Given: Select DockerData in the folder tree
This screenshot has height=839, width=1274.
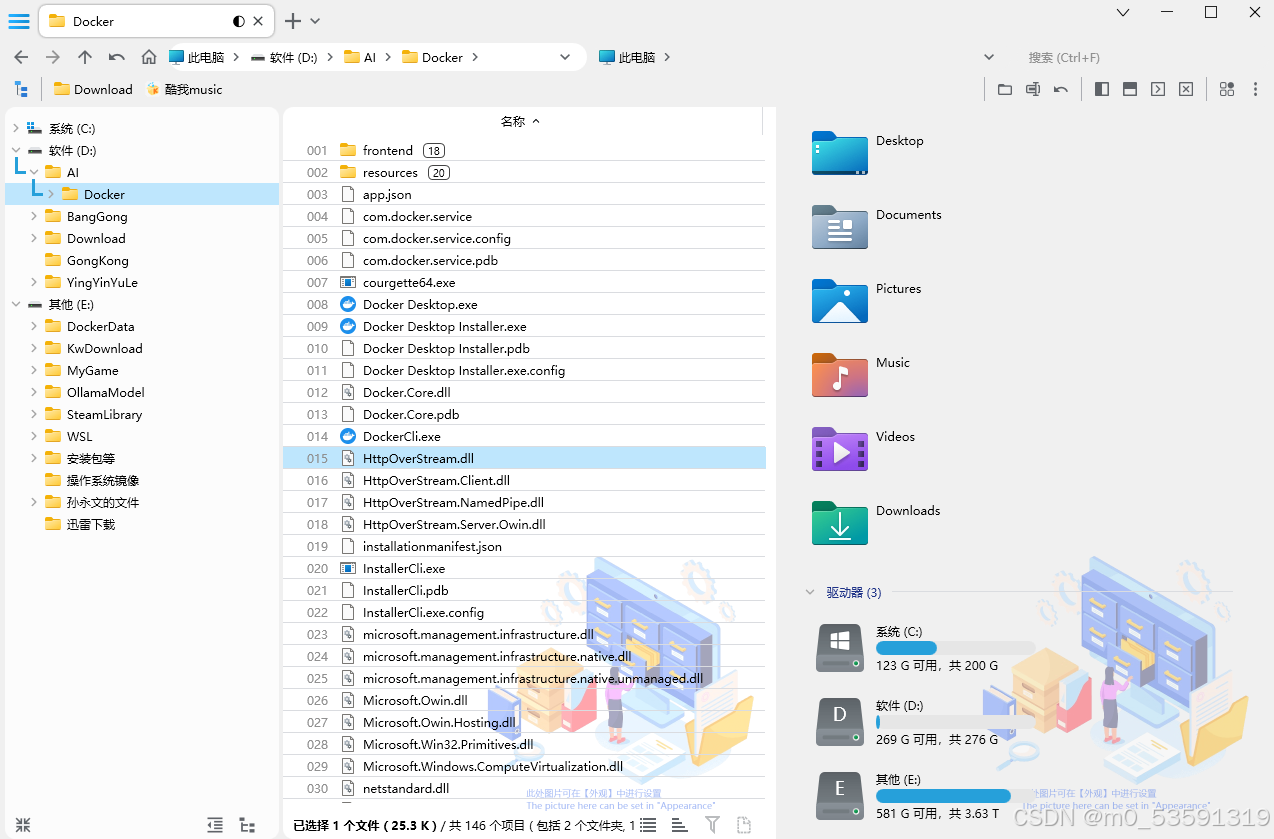Looking at the screenshot, I should pyautogui.click(x=100, y=327).
